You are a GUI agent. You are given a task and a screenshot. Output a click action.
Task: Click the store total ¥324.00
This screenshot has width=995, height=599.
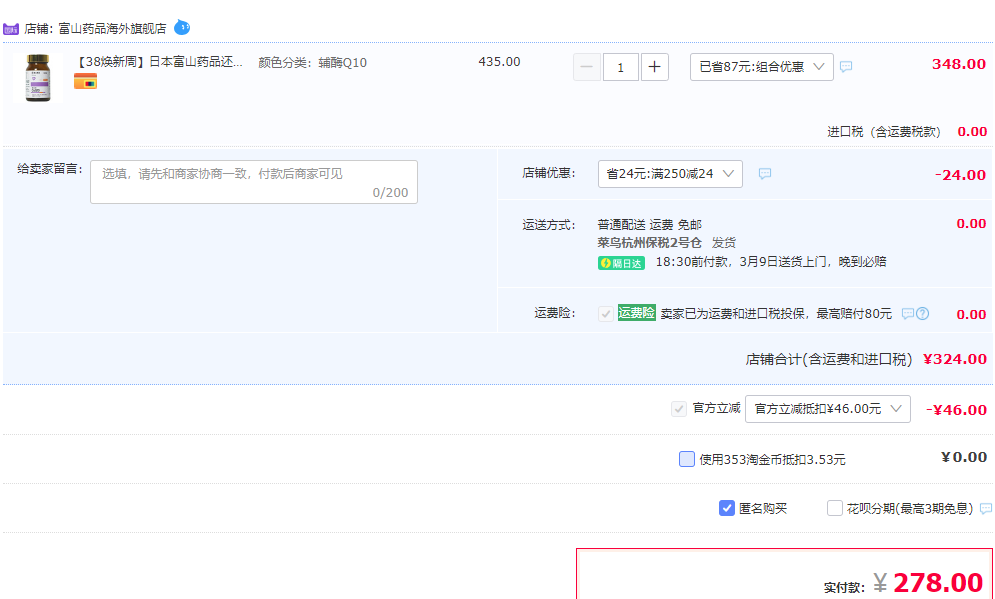coord(954,359)
